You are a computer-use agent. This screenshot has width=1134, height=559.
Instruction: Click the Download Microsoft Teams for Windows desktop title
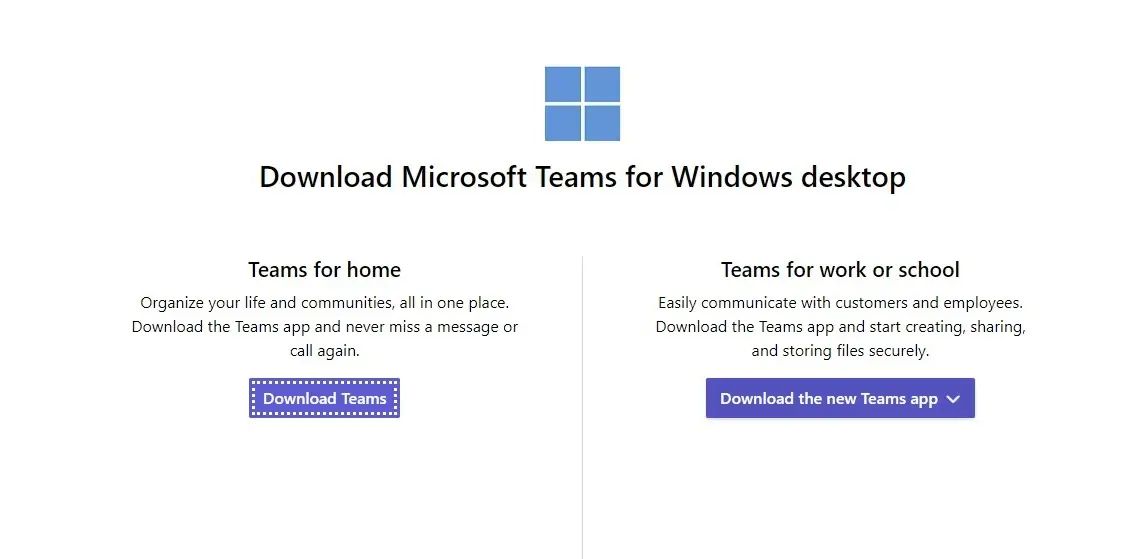[582, 176]
